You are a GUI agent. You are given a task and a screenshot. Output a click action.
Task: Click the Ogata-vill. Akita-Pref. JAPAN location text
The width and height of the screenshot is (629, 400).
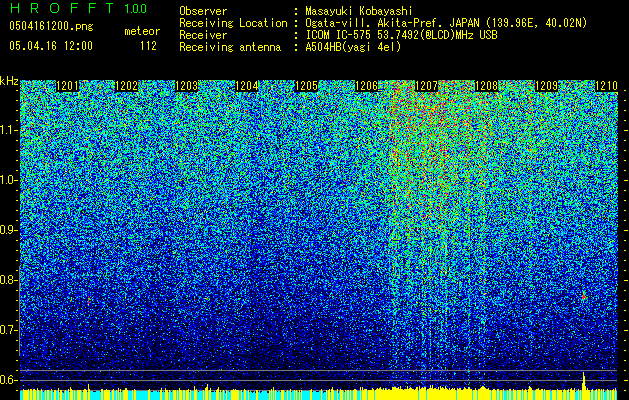tap(446, 23)
